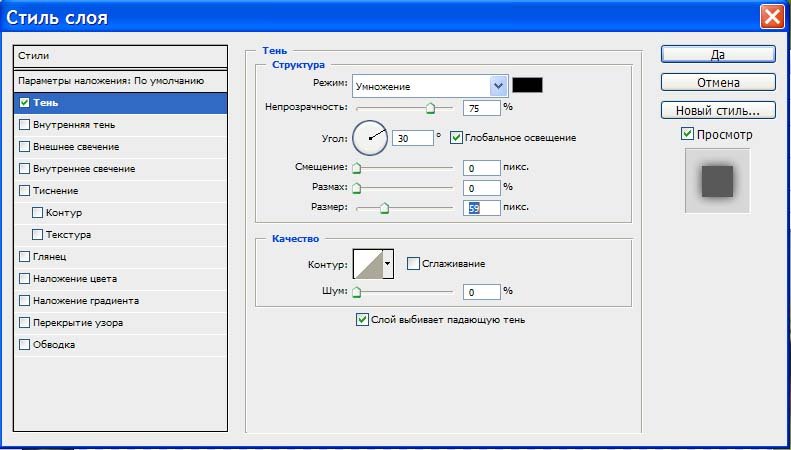Screen dimensions: 791x450
Task: Click the Непрозрачность opacity slider handle
Action: point(431,107)
